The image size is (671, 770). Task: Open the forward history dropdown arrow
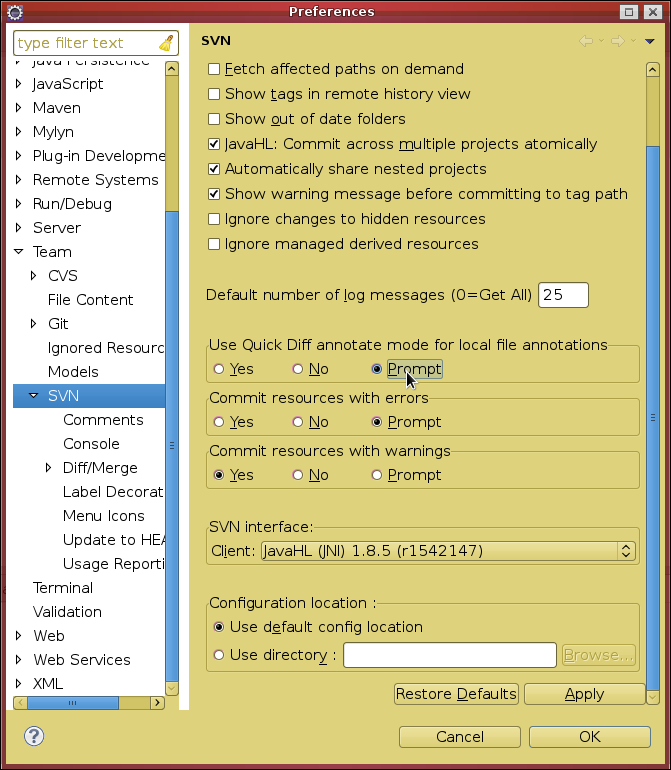(633, 41)
